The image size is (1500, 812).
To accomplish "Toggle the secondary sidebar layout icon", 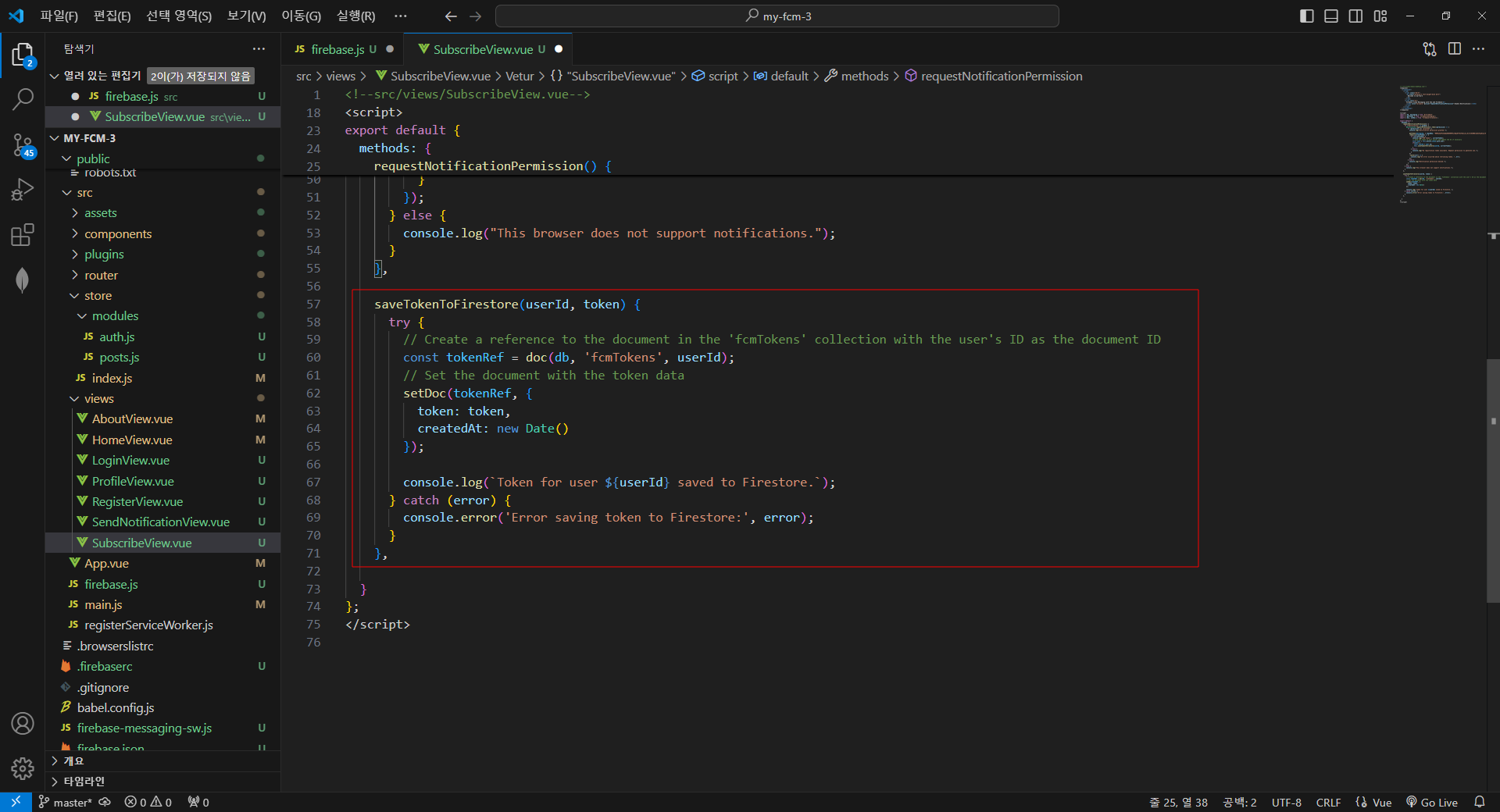I will [x=1355, y=16].
